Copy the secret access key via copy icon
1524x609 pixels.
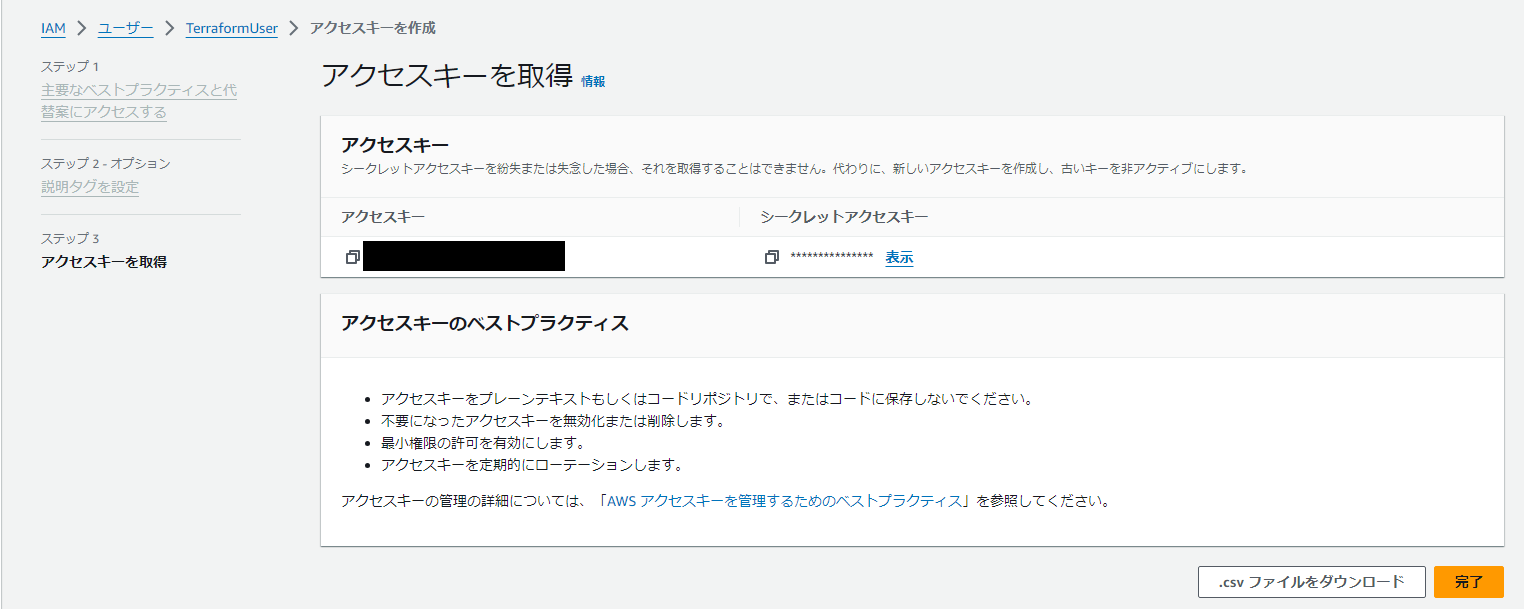pyautogui.click(x=771, y=257)
